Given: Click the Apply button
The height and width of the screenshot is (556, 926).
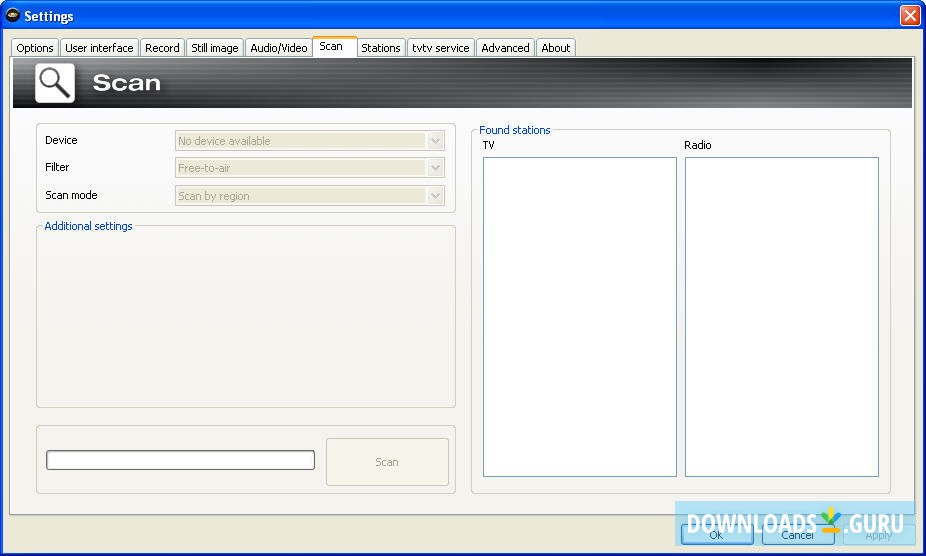Looking at the screenshot, I should click(x=879, y=535).
